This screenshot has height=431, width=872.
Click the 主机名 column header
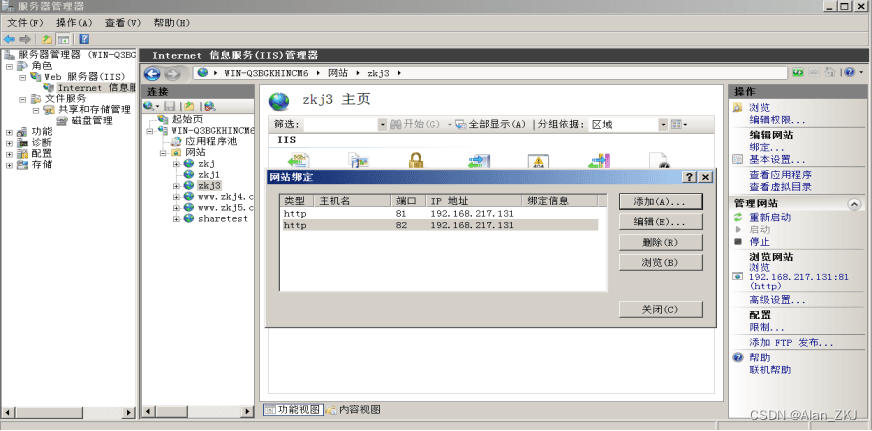click(353, 201)
